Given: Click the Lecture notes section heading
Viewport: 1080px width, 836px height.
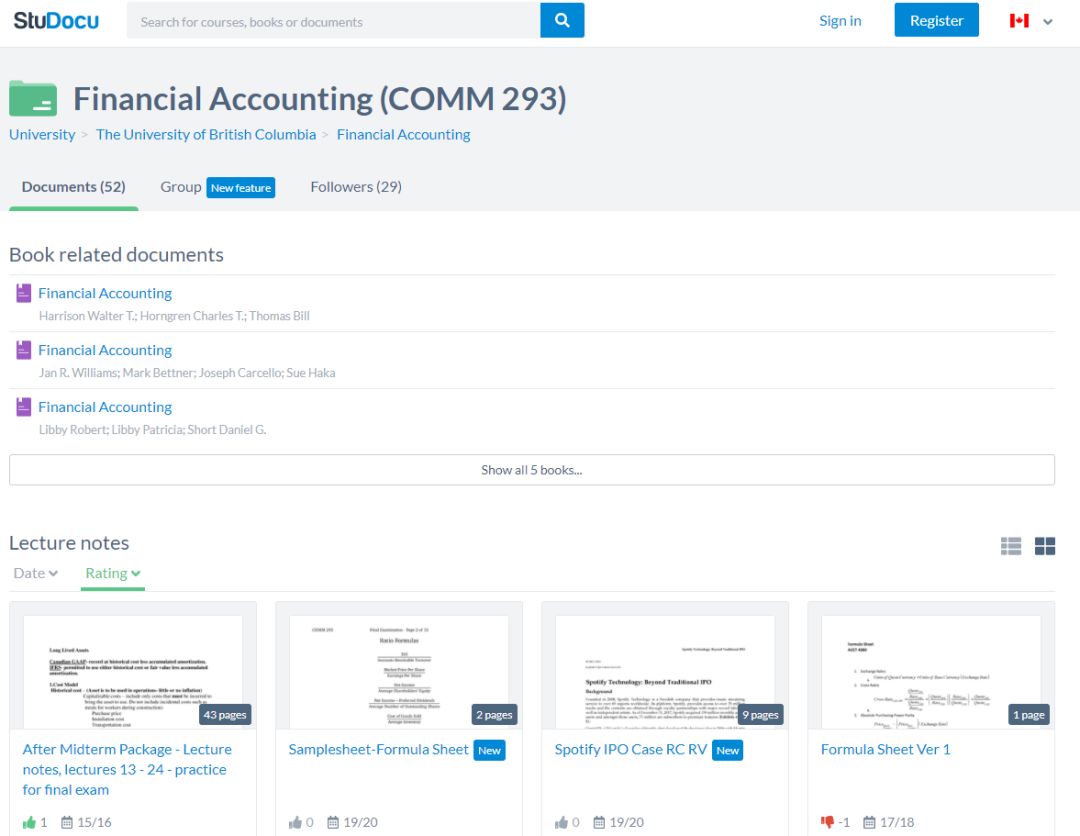Looking at the screenshot, I should [69, 543].
